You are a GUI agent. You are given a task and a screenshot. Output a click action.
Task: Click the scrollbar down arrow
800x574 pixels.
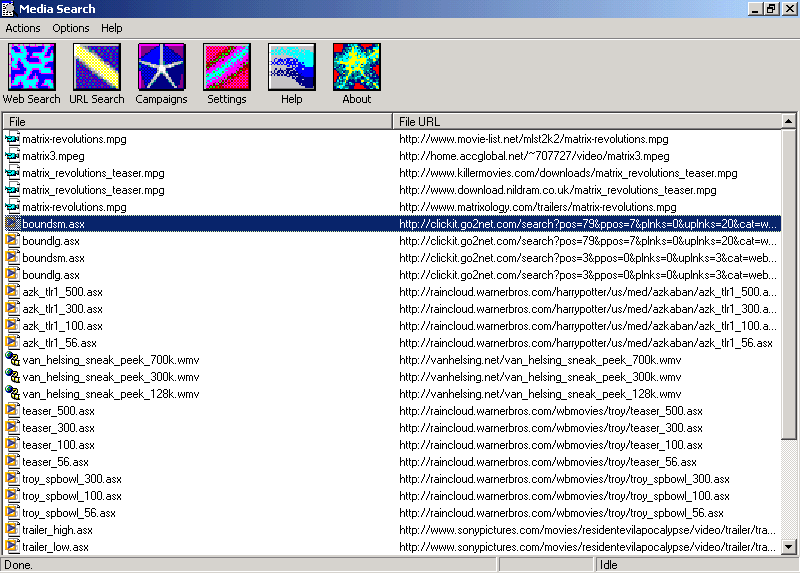788,547
